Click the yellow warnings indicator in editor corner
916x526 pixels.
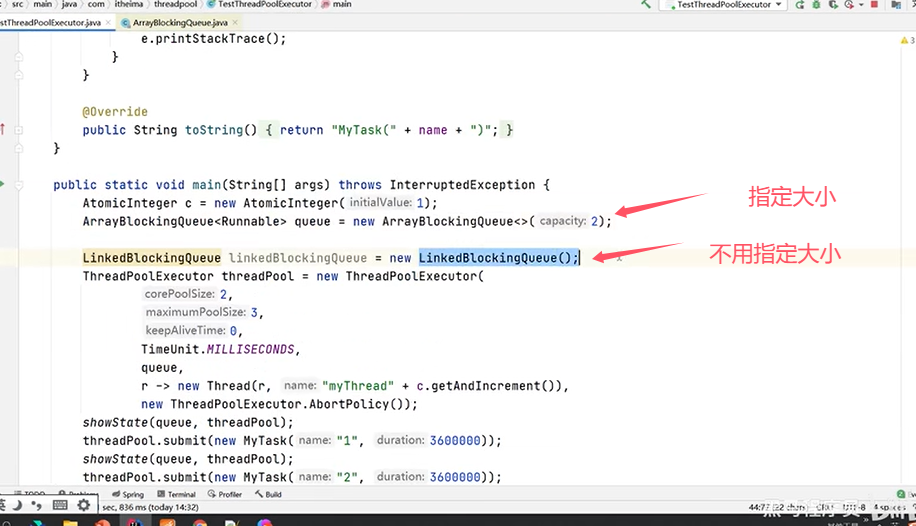[907, 40]
